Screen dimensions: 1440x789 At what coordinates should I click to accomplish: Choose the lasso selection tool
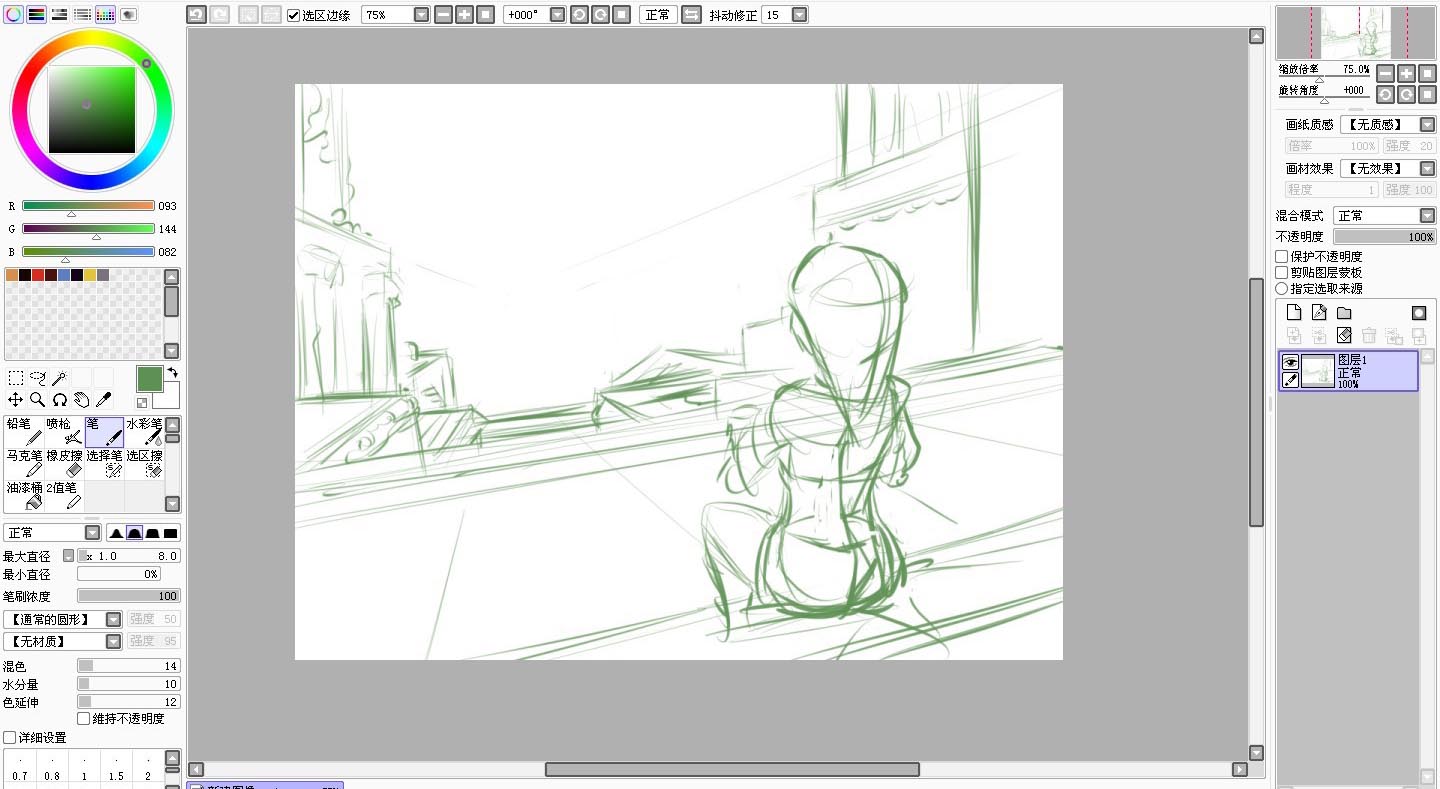[38, 378]
